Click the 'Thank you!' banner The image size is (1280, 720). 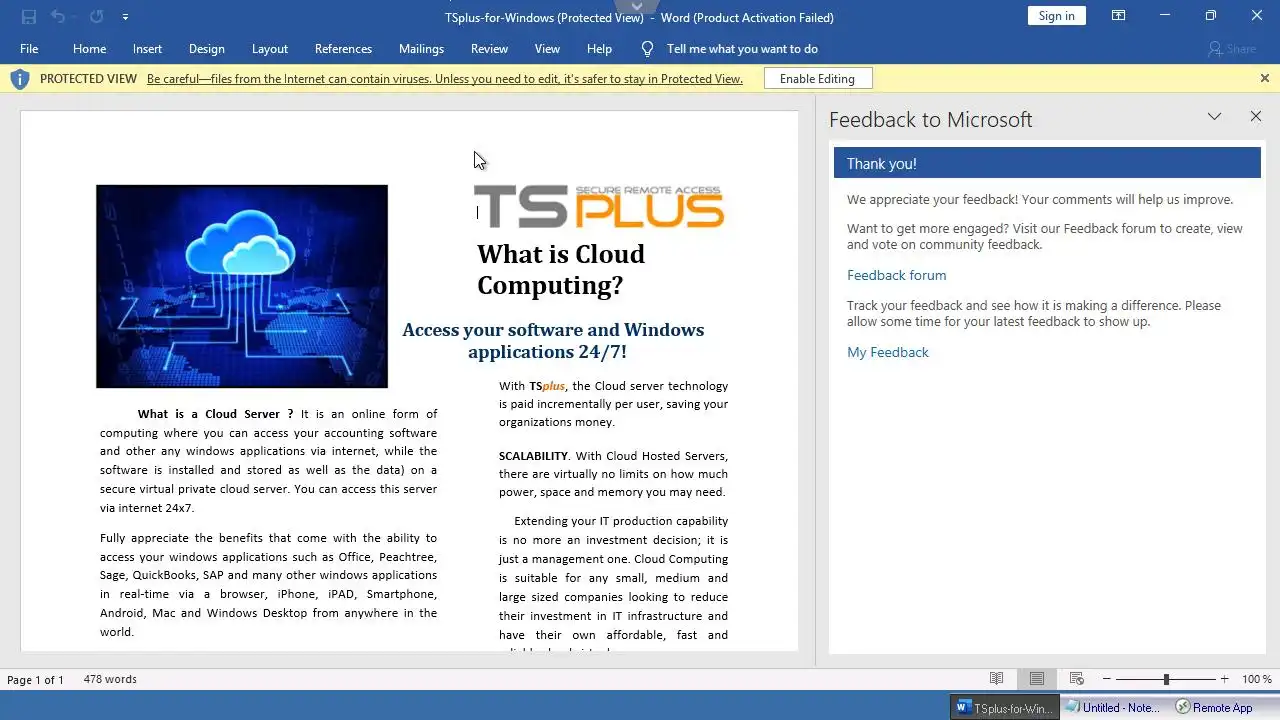[1047, 163]
